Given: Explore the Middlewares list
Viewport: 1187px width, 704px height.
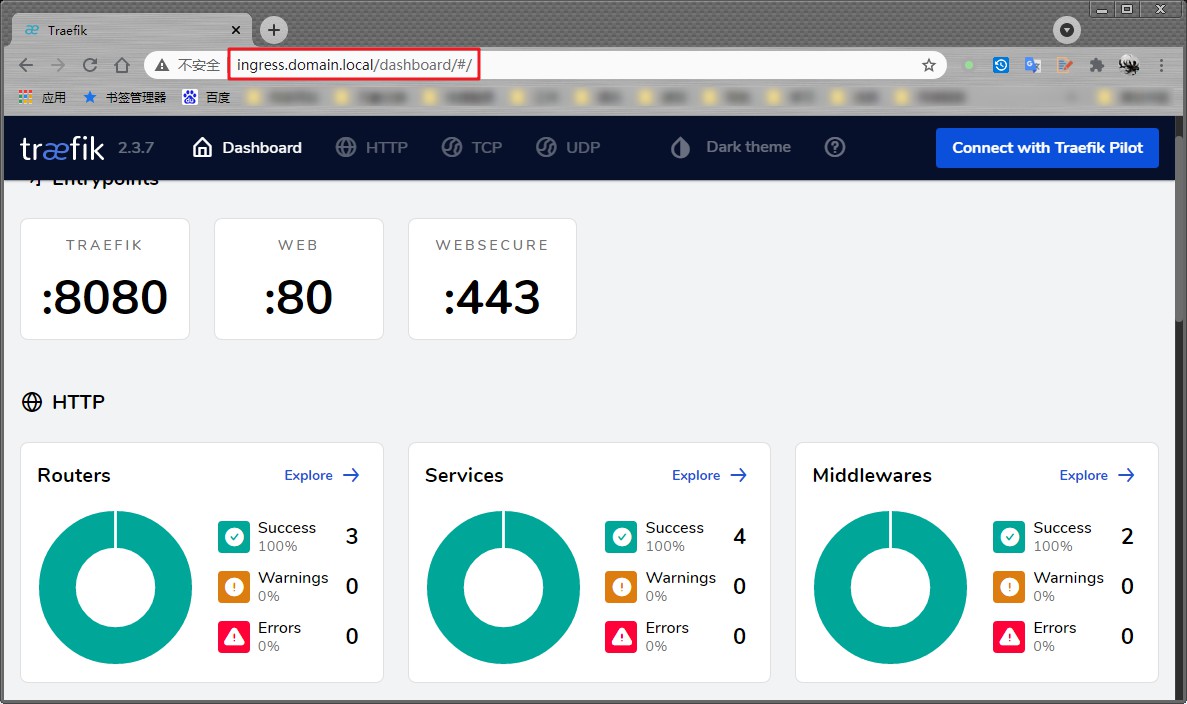Looking at the screenshot, I should 1097,475.
